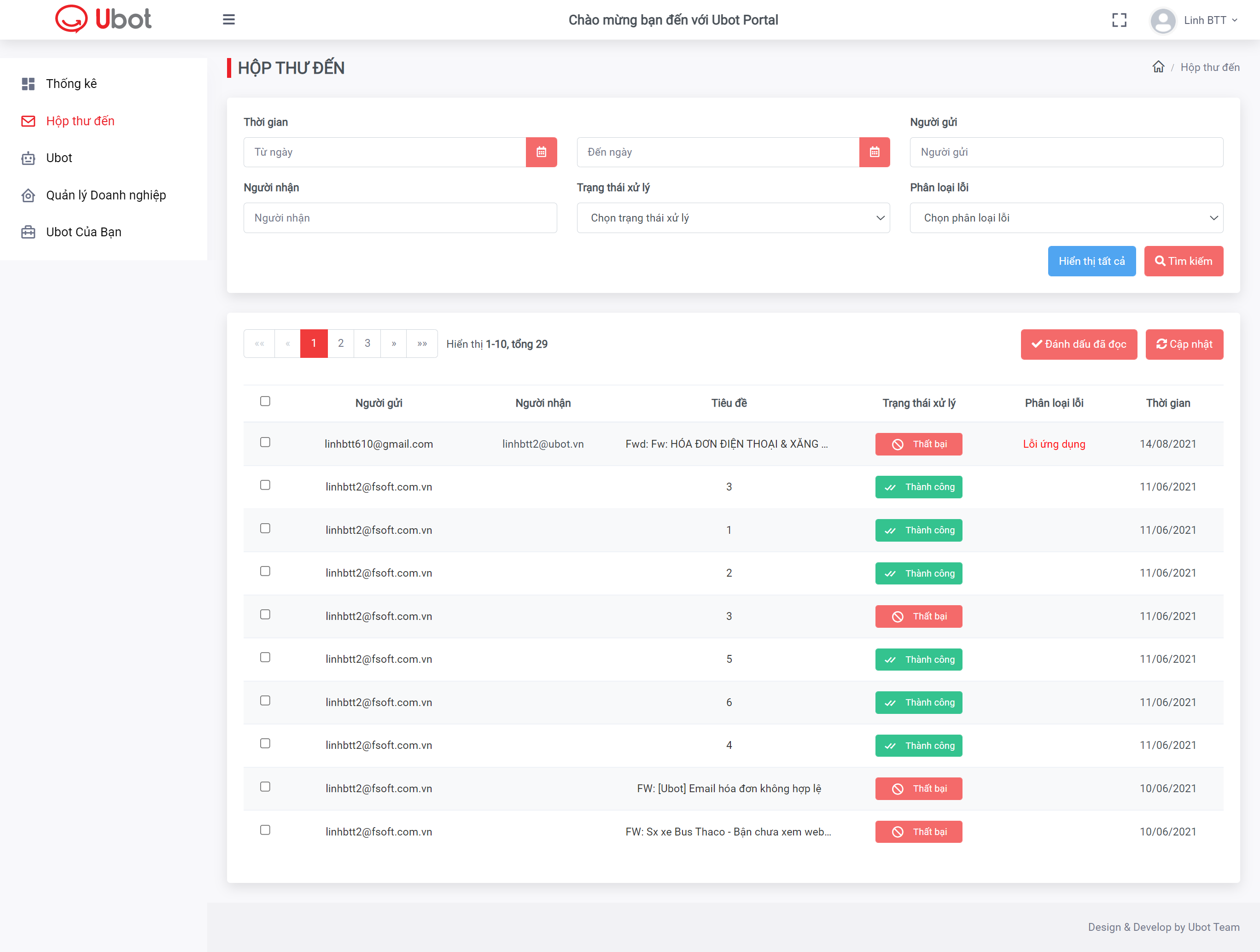Click the home breadcrumb icon
Screen dimensions: 1260x952
click(1158, 67)
